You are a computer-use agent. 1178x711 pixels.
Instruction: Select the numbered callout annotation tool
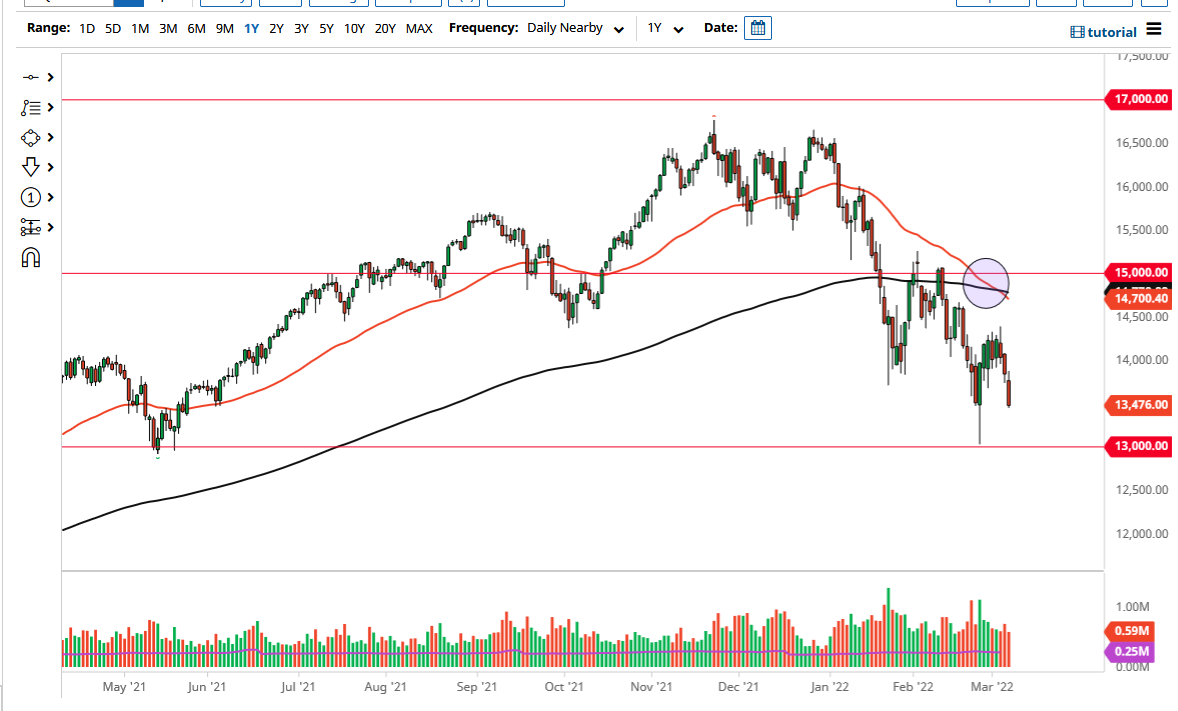coord(30,197)
